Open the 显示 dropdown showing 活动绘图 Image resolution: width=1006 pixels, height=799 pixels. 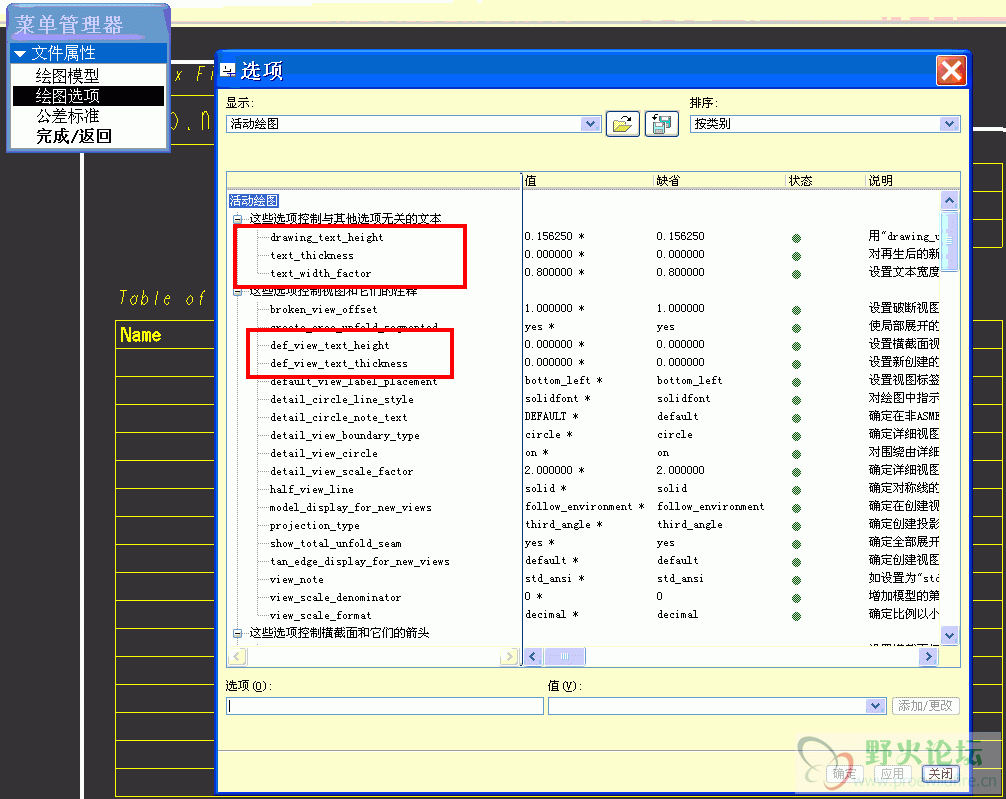[x=590, y=124]
